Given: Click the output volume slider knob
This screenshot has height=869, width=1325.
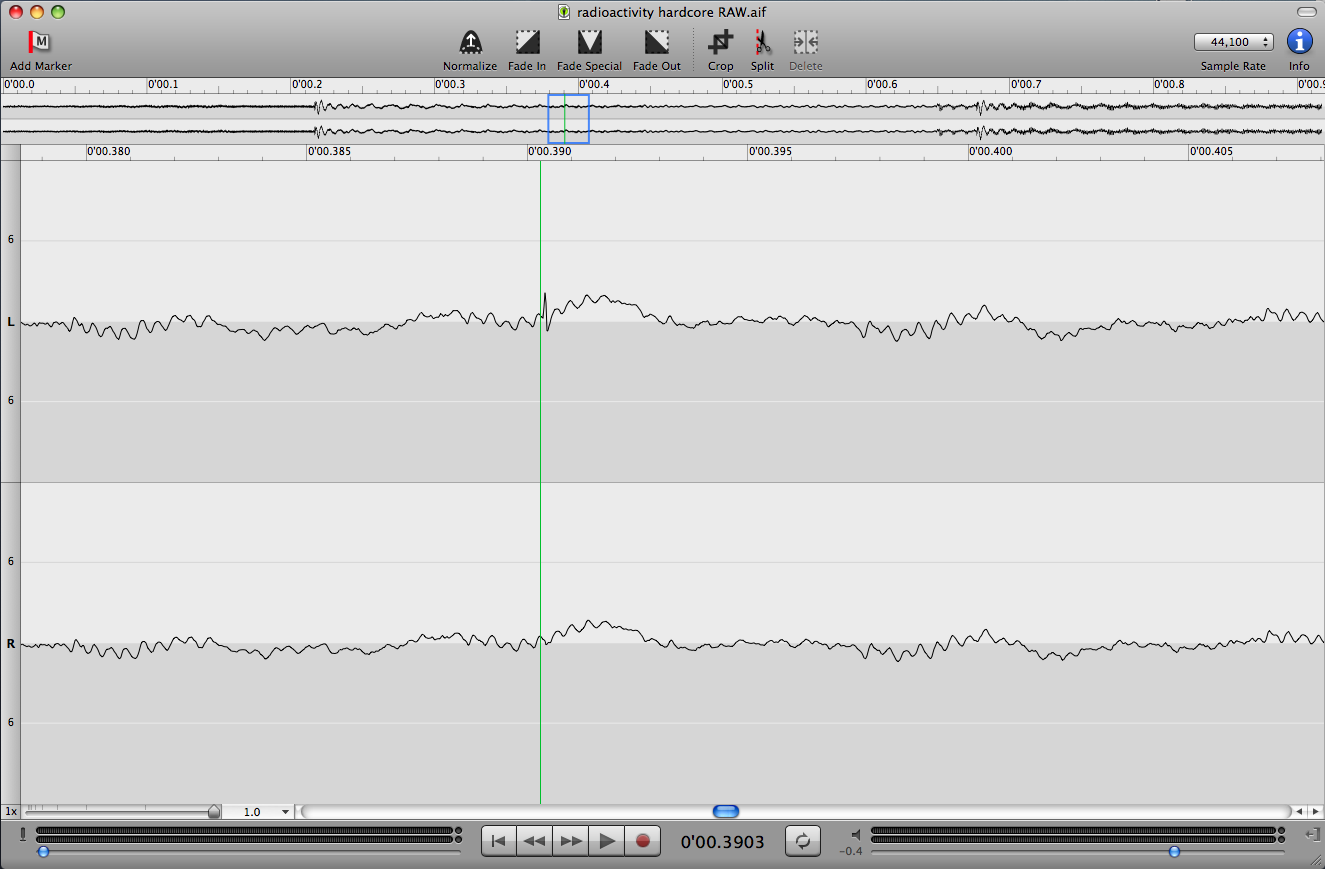Looking at the screenshot, I should [x=1174, y=851].
